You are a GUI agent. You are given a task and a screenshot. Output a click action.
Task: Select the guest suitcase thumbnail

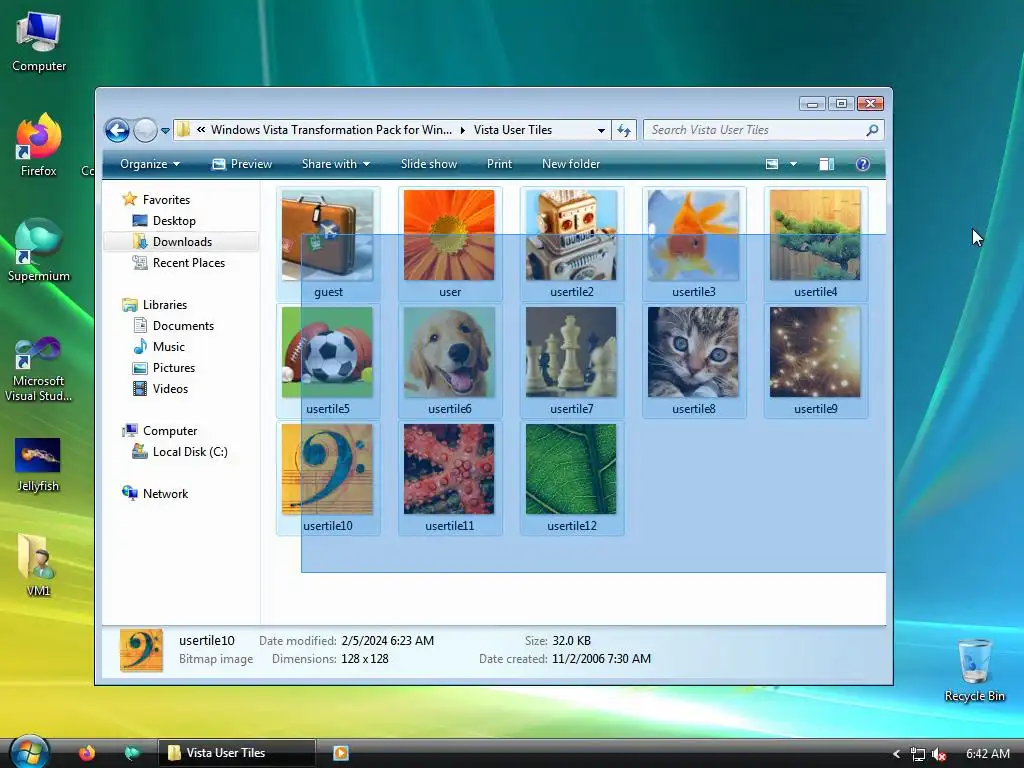point(328,236)
